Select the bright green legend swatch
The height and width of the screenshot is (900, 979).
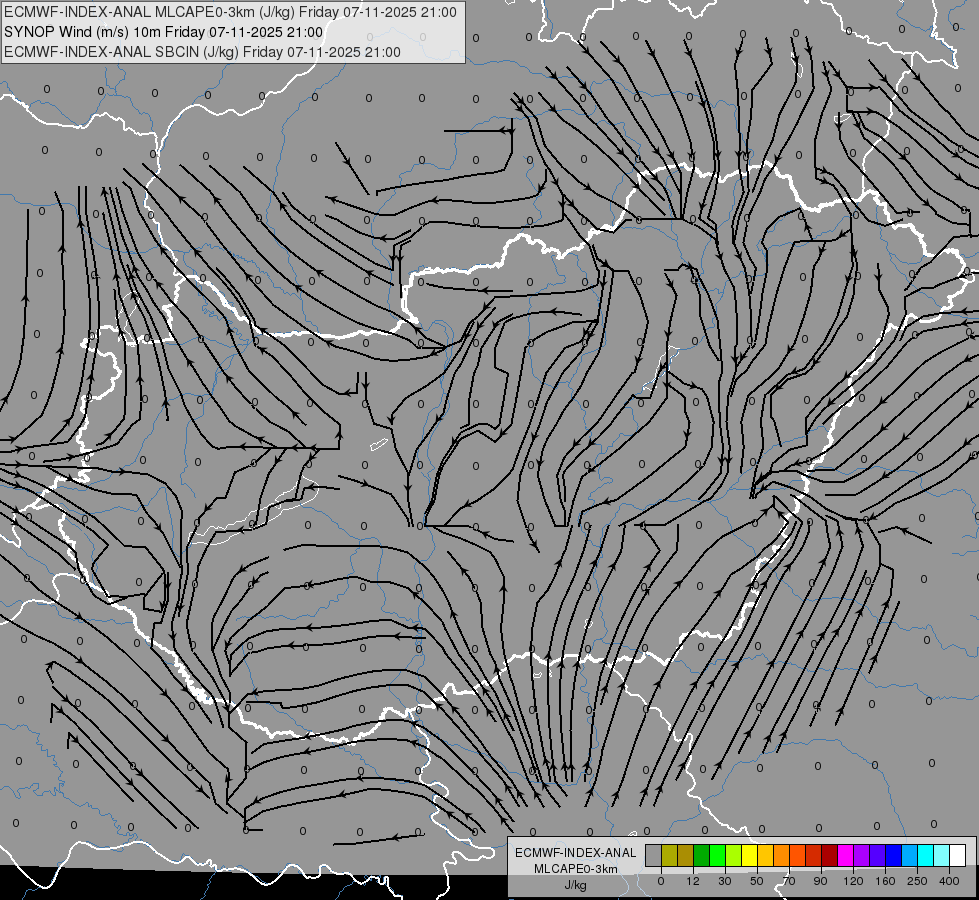(717, 855)
